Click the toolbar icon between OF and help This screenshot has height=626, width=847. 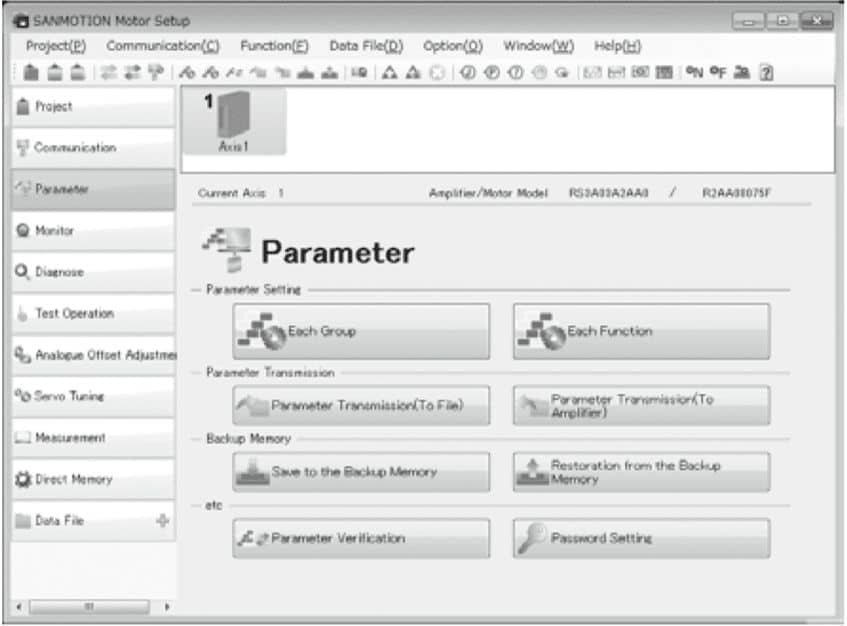point(742,72)
